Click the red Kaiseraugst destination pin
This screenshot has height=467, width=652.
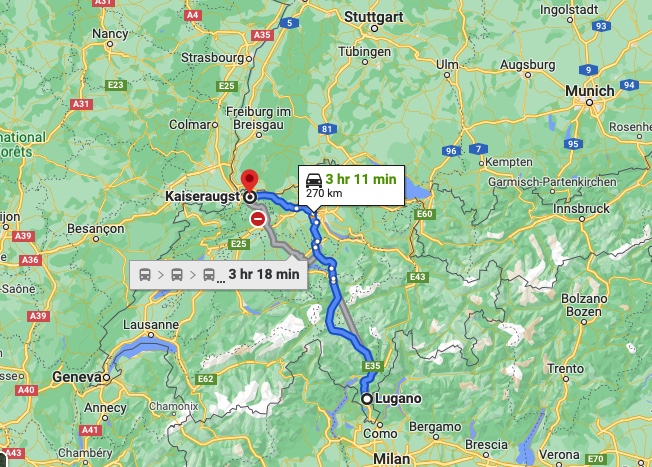(249, 181)
